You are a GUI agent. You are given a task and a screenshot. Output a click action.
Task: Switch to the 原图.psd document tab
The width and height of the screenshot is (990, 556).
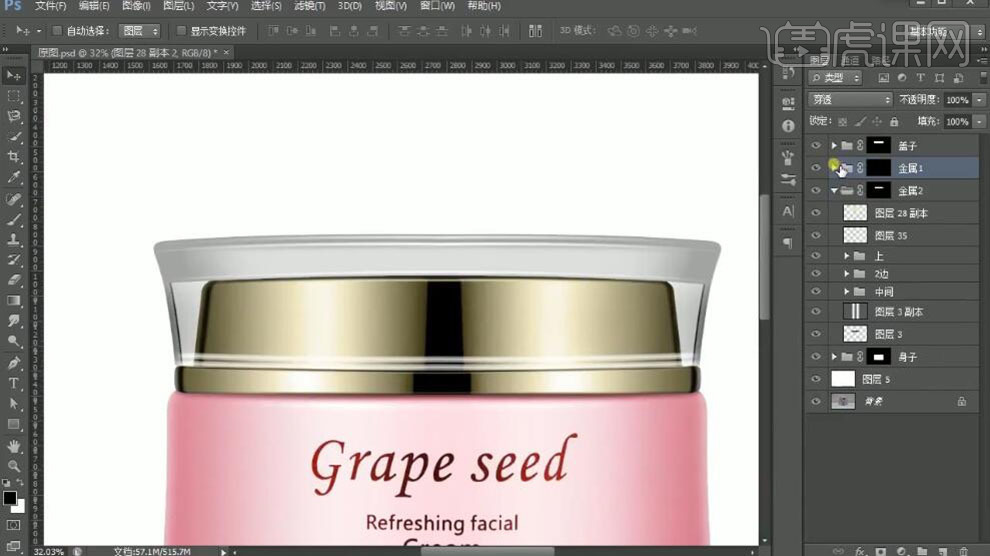point(127,52)
